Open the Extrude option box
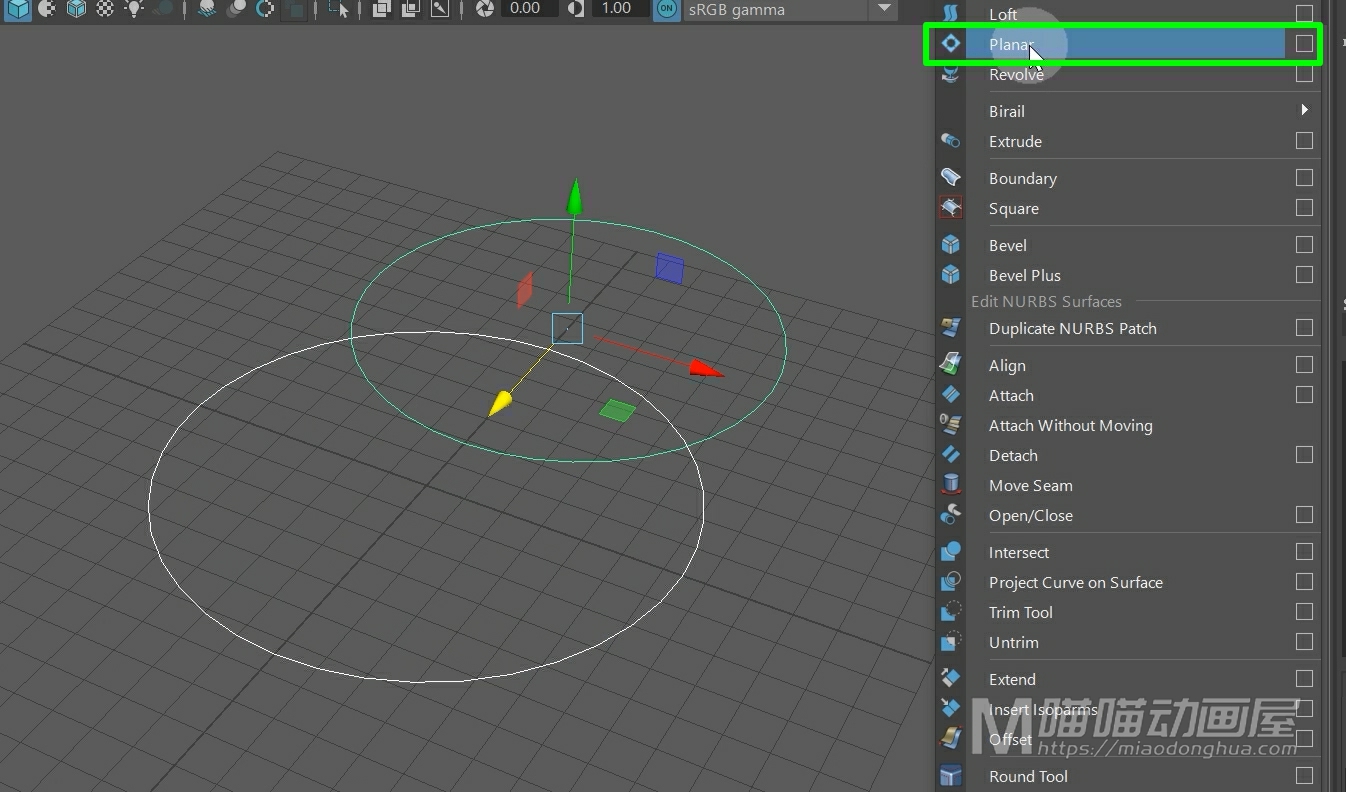Screen dimensions: 1346x792 (x=1304, y=141)
